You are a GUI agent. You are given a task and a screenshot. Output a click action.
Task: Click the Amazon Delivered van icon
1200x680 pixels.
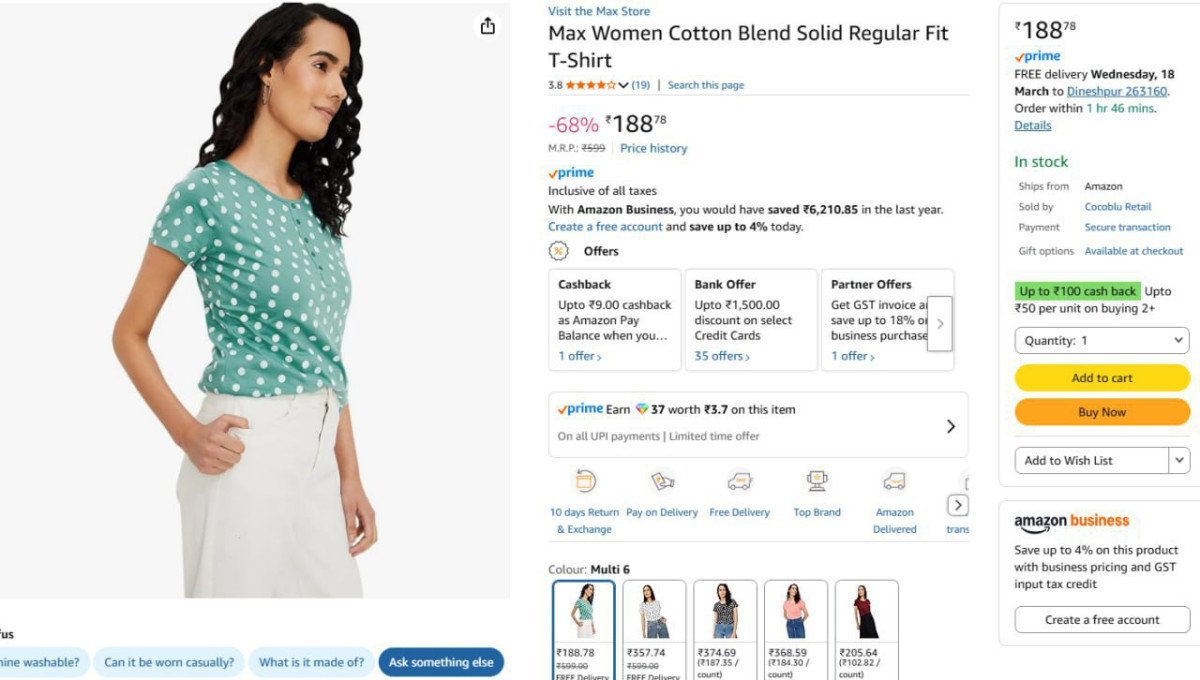point(893,481)
